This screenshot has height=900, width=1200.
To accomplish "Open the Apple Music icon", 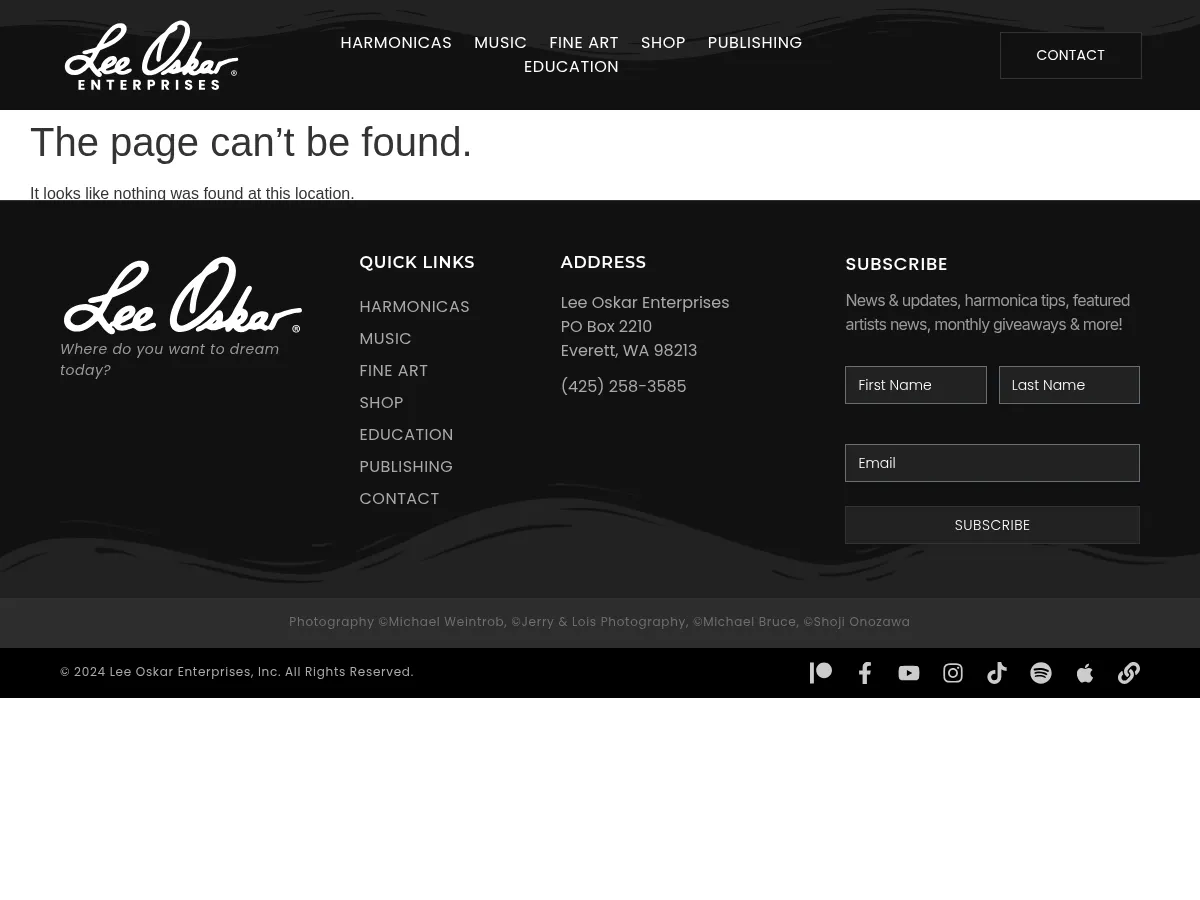I will 1085,673.
